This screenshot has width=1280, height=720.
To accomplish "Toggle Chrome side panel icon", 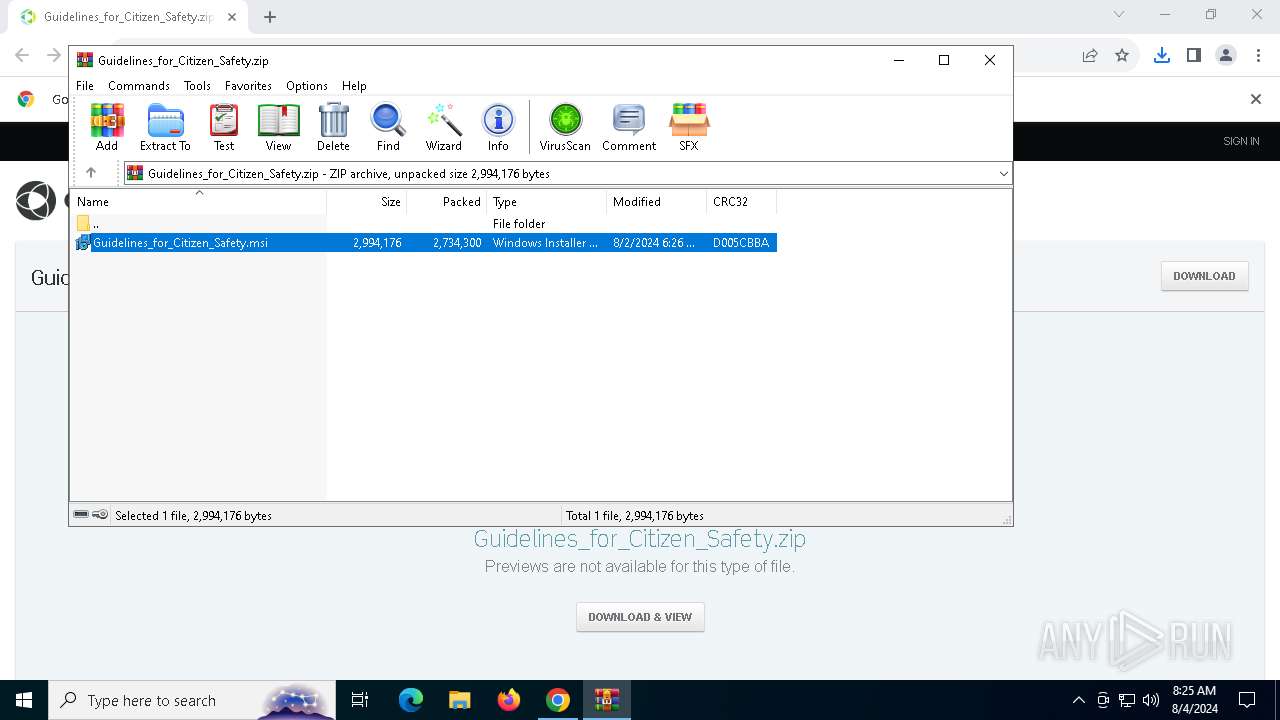I will tap(1193, 55).
